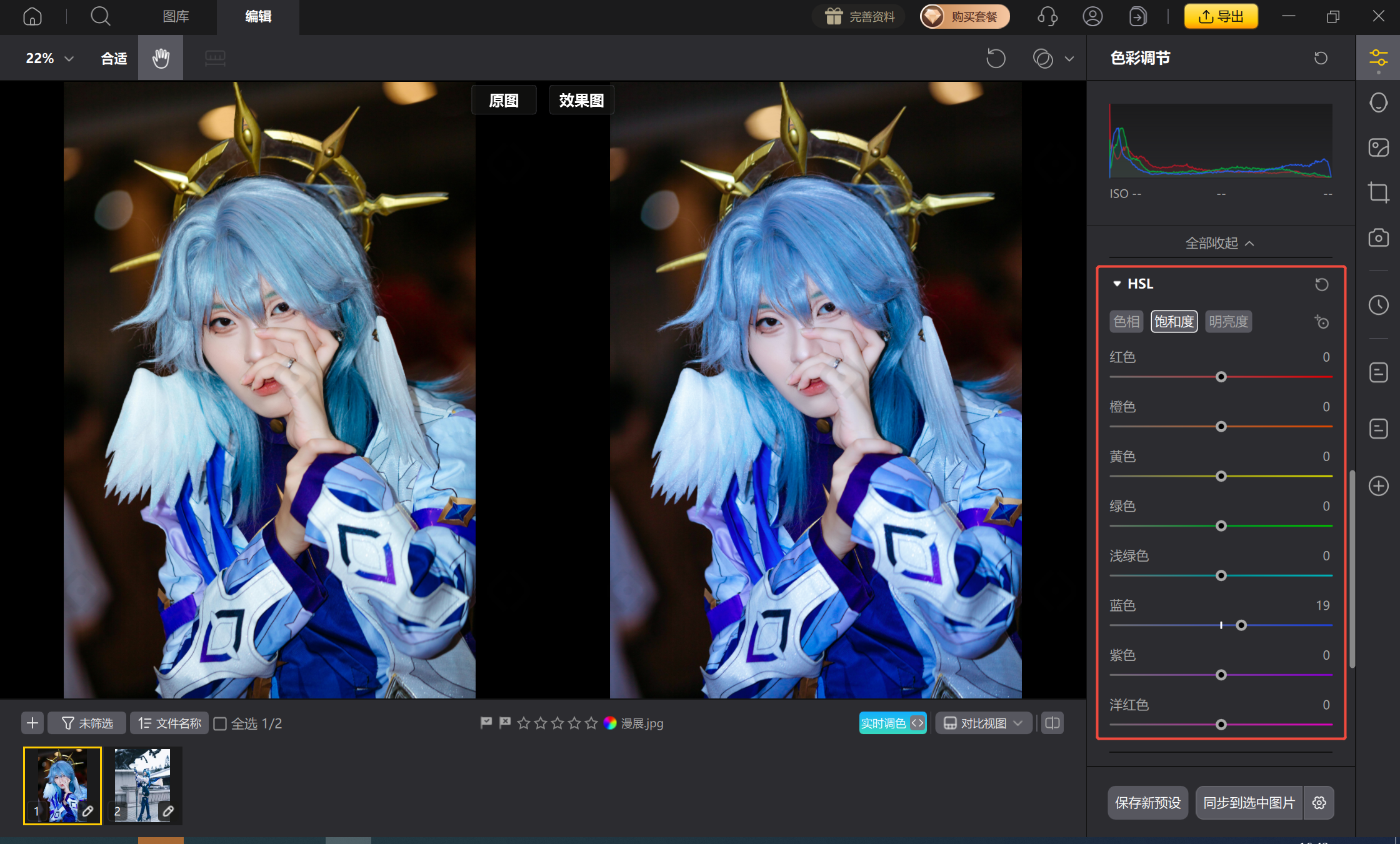Reset all color adjustments icon
1400x844 pixels.
tap(1321, 58)
